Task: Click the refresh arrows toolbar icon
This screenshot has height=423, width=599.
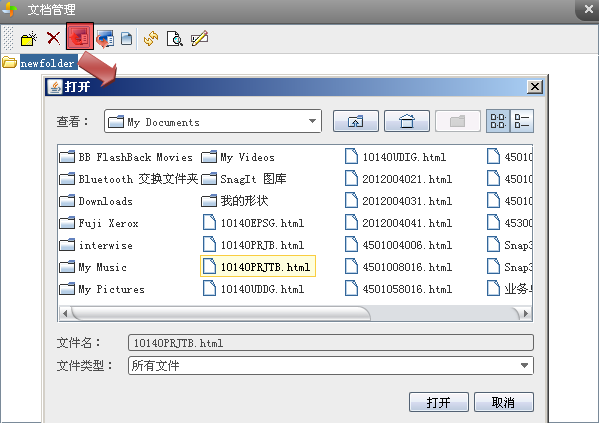Action: click(151, 39)
